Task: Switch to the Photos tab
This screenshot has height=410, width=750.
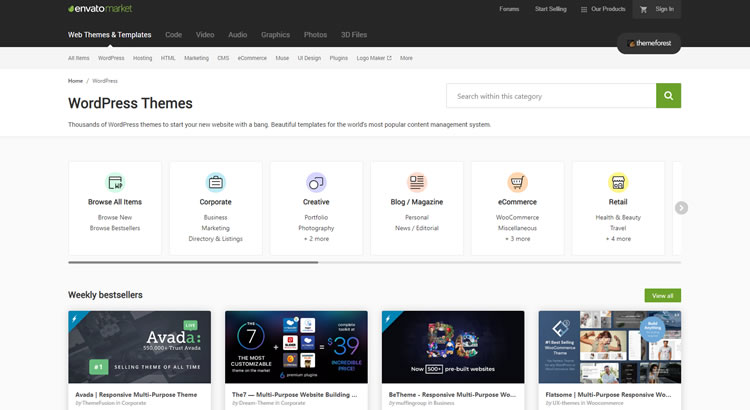Action: click(x=315, y=35)
